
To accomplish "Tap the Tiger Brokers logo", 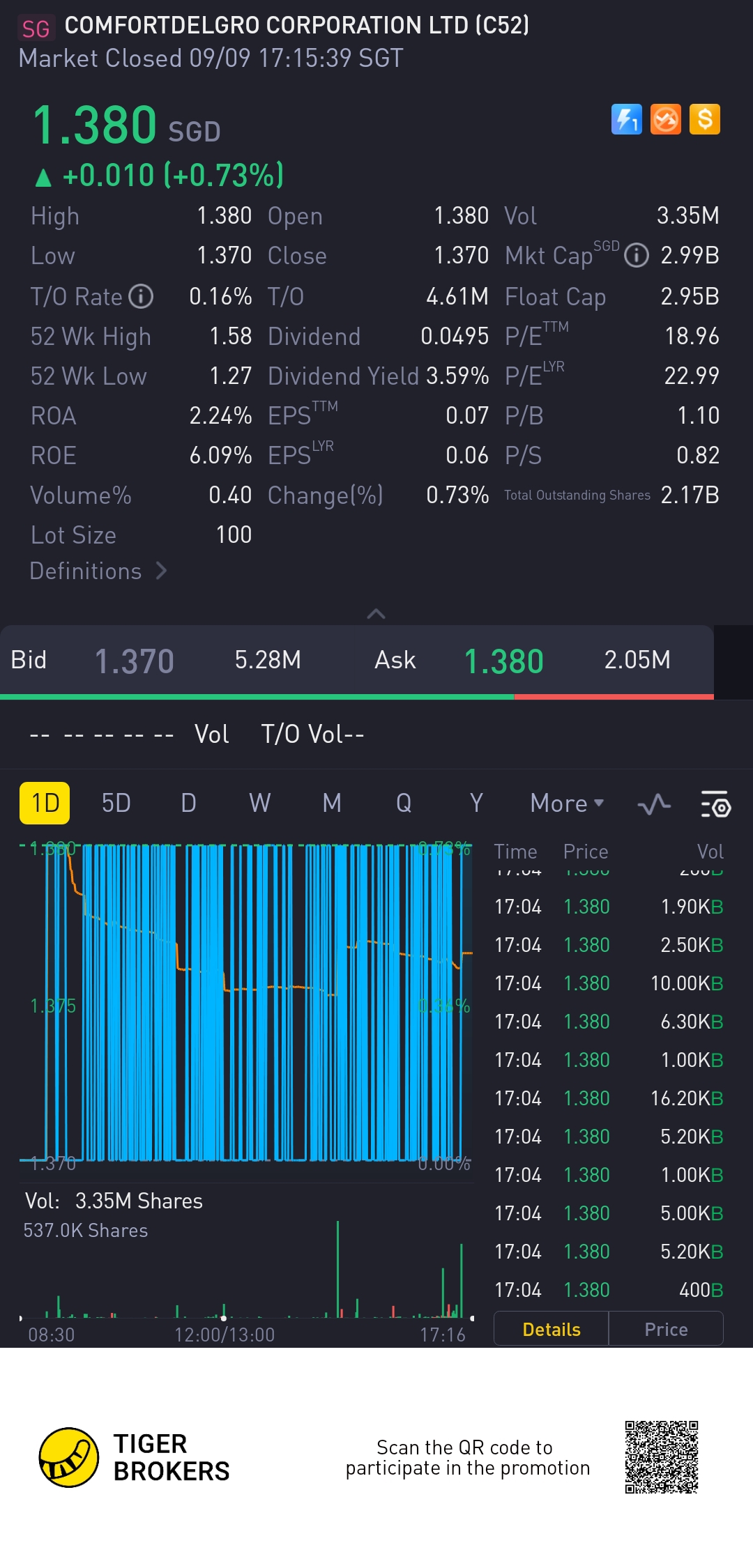I will (68, 1456).
